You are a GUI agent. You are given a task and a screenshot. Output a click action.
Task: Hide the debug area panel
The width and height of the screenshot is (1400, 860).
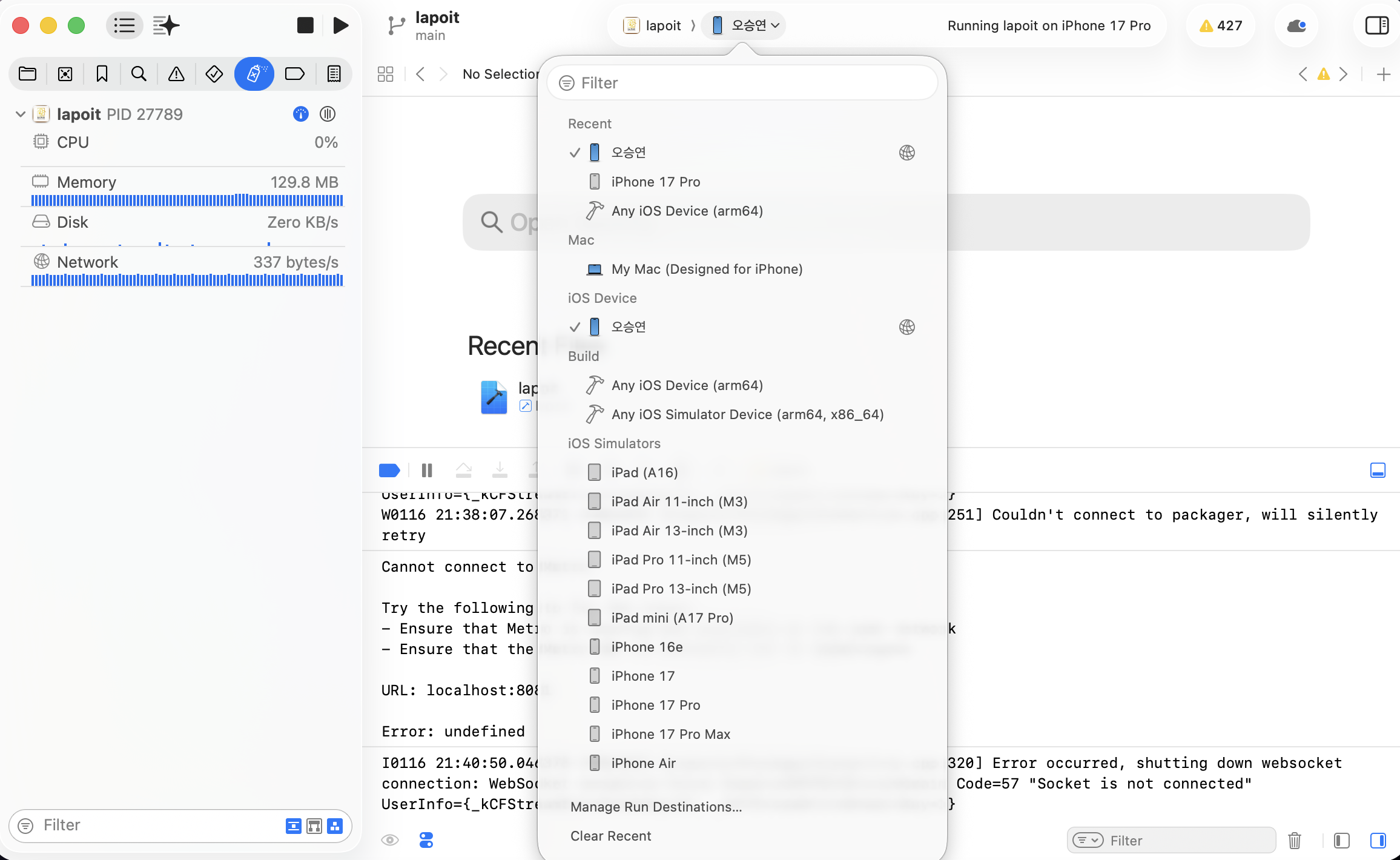pos(1378,470)
